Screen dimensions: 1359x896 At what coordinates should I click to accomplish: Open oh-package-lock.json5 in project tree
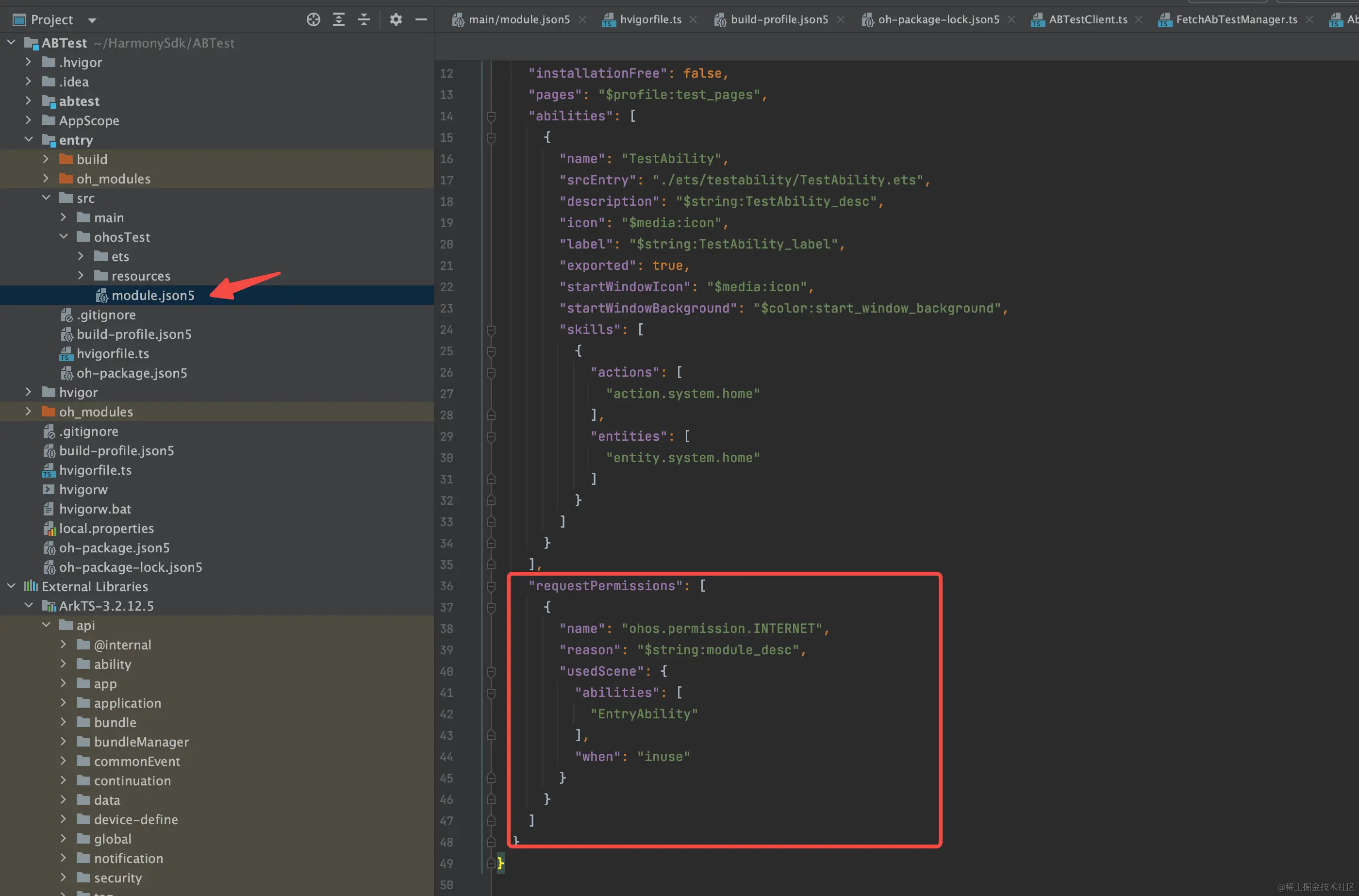tap(130, 567)
